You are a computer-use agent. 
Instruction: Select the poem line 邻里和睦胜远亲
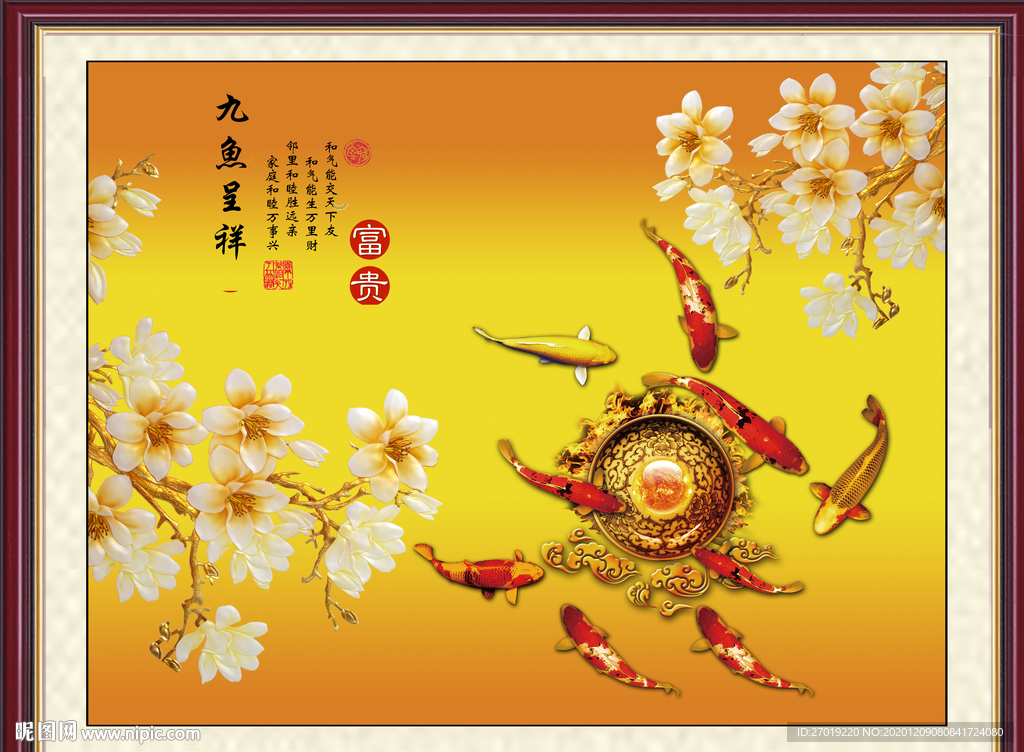(292, 189)
